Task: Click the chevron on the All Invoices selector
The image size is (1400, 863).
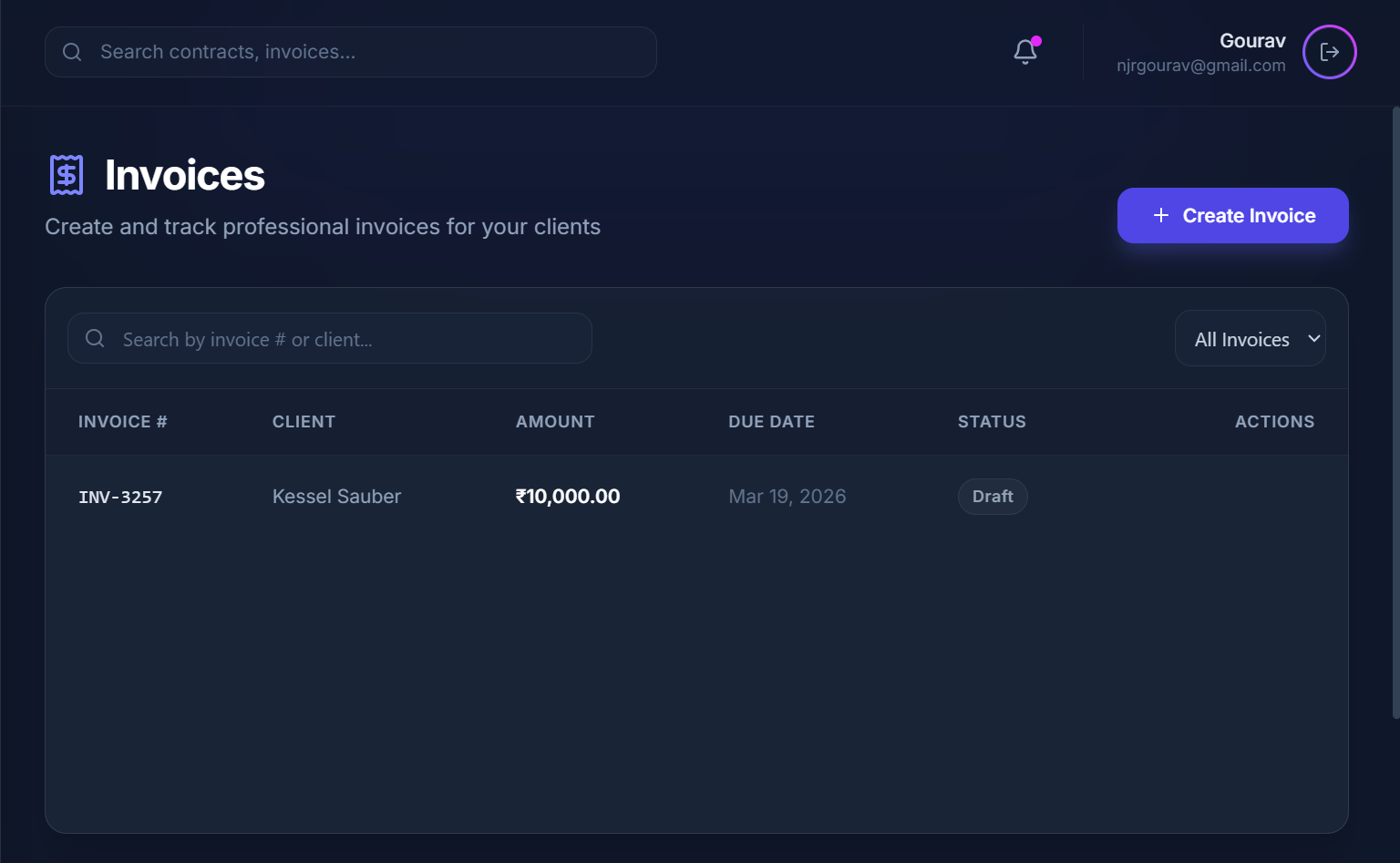Action: tap(1313, 338)
